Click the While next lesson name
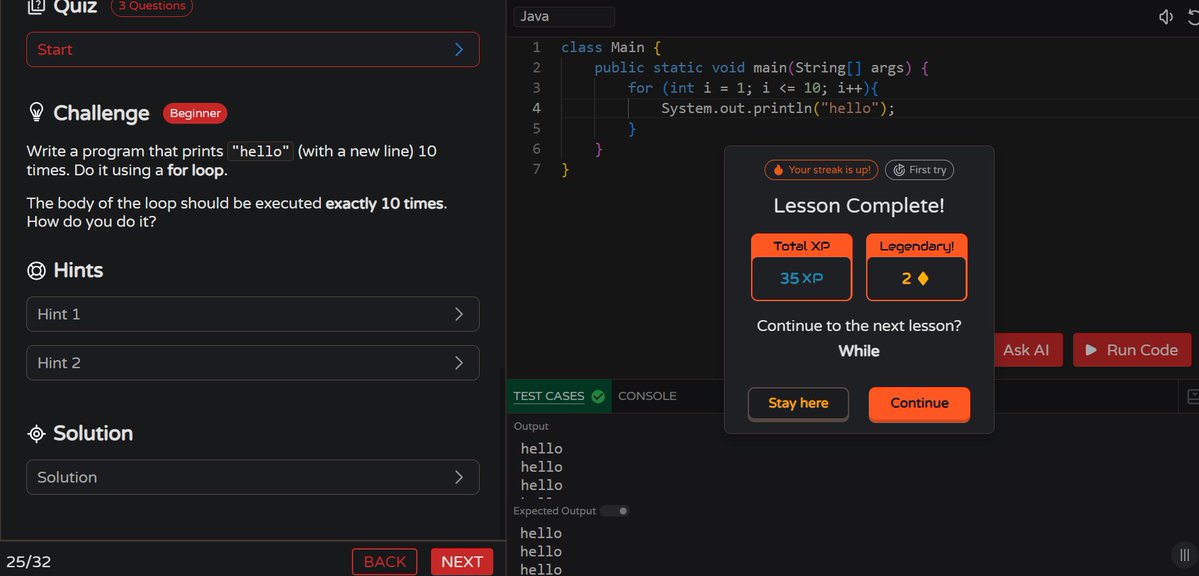This screenshot has width=1199, height=576. [x=859, y=351]
